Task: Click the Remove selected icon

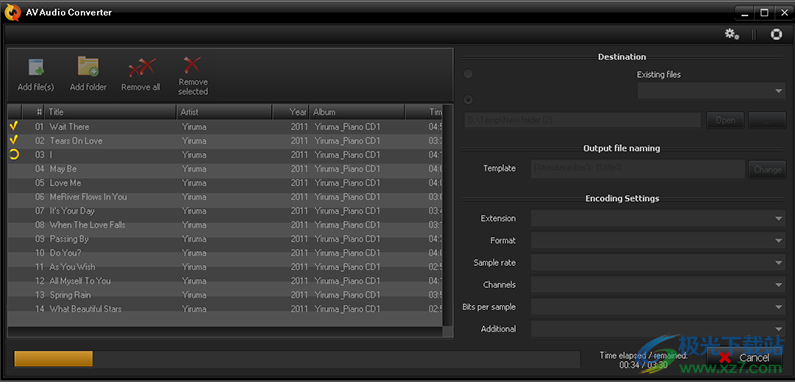Action: click(193, 64)
